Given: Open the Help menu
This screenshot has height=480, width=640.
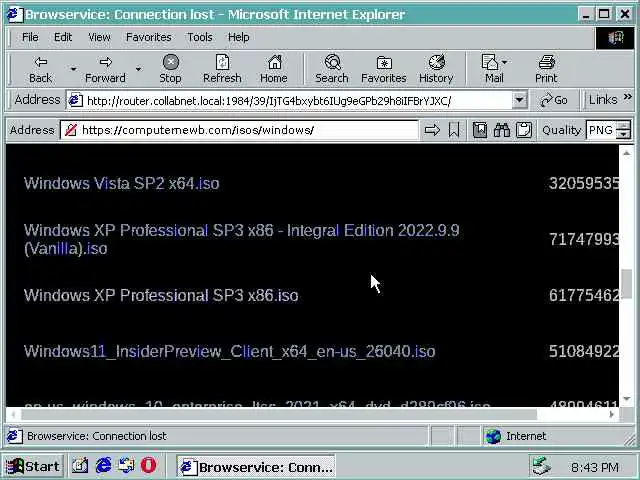Looking at the screenshot, I should 238,37.
